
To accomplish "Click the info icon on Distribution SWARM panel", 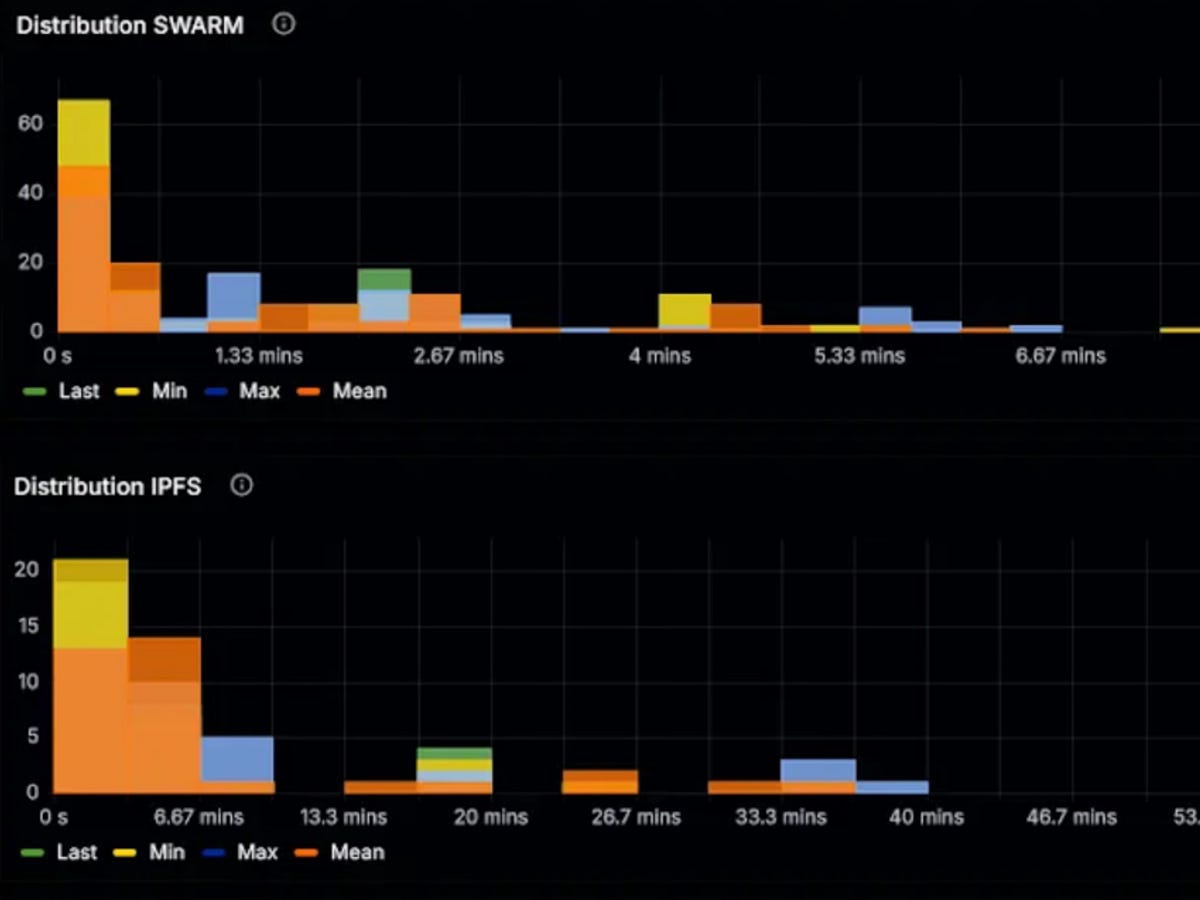I will [283, 24].
